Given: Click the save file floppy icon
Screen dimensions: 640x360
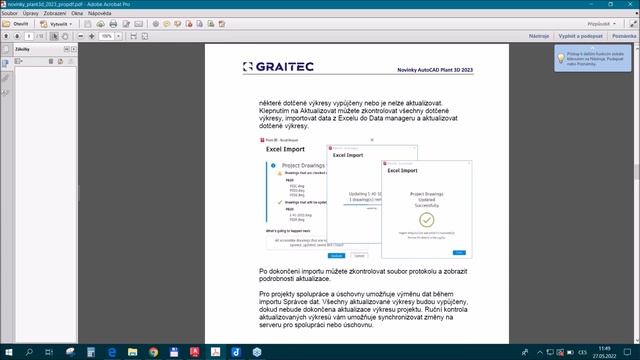Looking at the screenshot, I should pos(88,24).
